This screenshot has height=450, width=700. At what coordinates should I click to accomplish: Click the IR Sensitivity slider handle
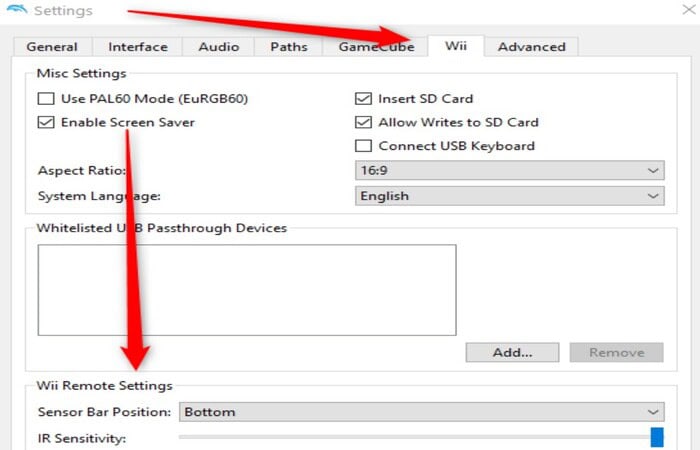[x=657, y=438]
